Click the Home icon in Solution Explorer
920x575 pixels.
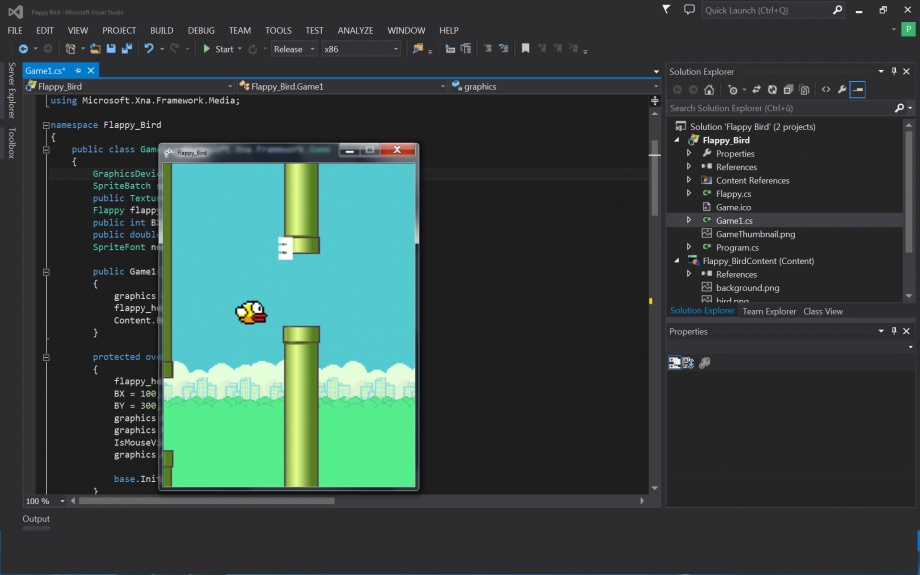(709, 90)
